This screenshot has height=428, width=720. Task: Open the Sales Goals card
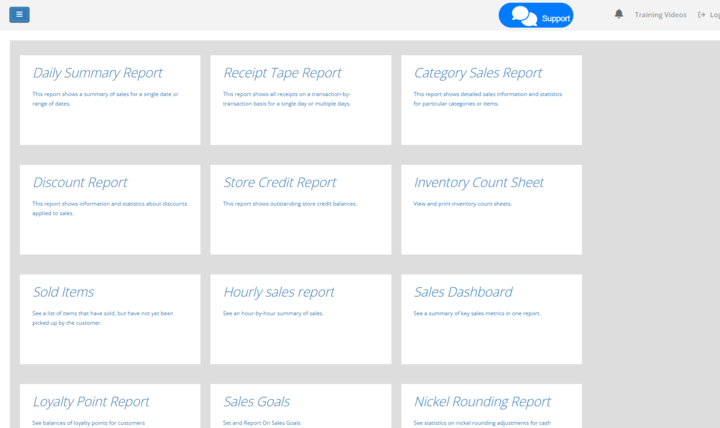(256, 402)
